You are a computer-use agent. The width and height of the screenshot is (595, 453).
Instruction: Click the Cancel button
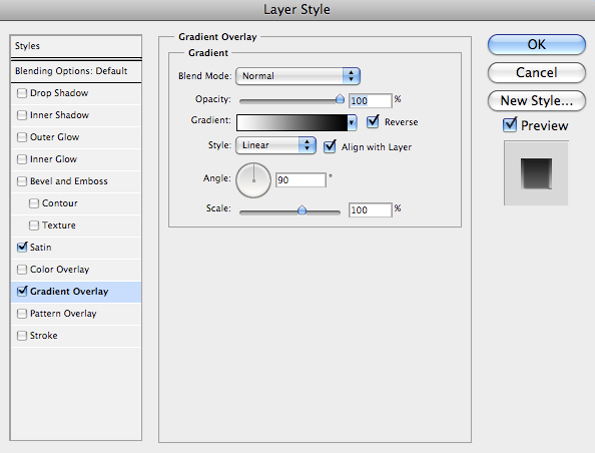537,72
